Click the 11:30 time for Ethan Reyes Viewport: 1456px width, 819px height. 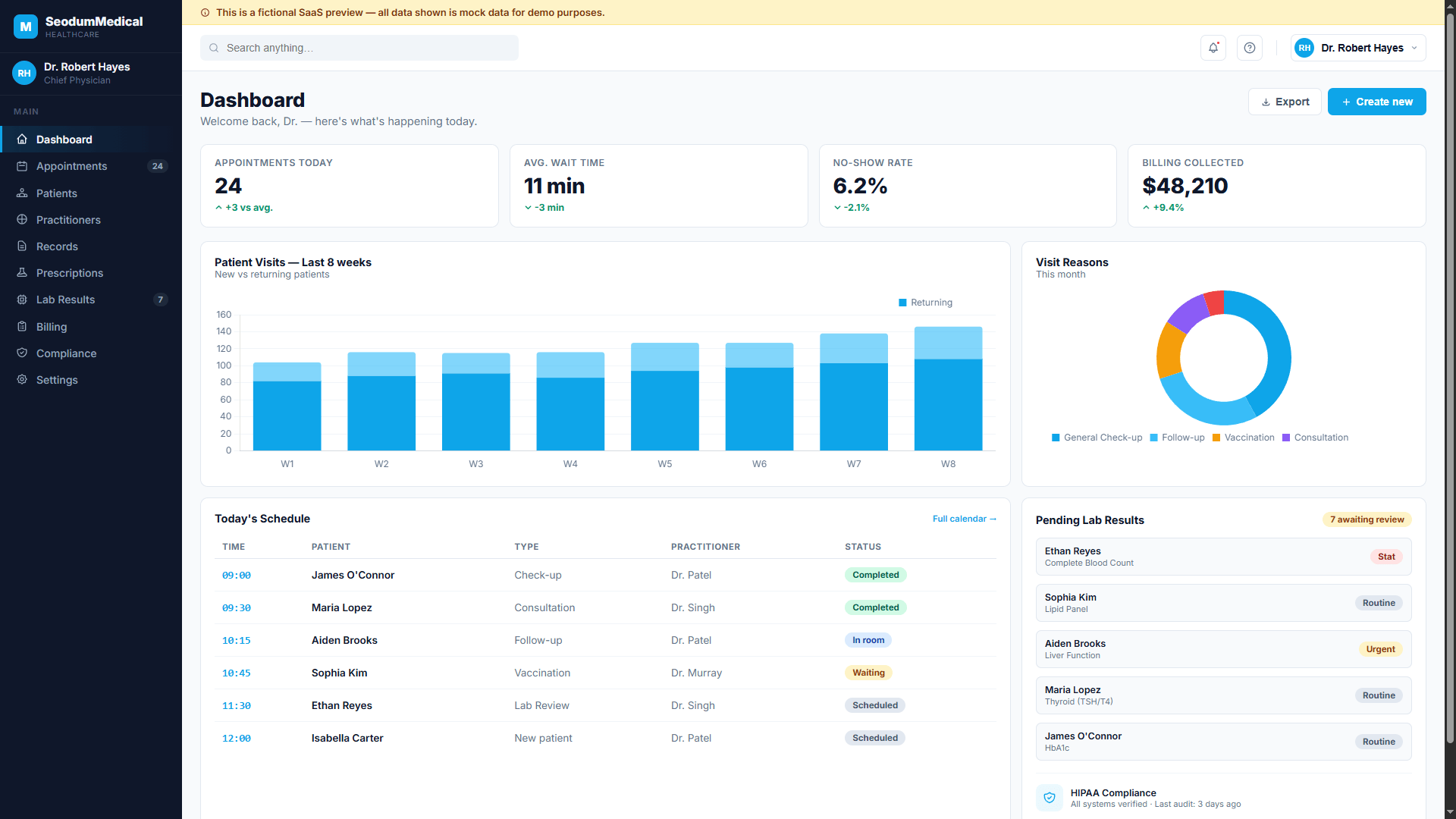pos(237,705)
